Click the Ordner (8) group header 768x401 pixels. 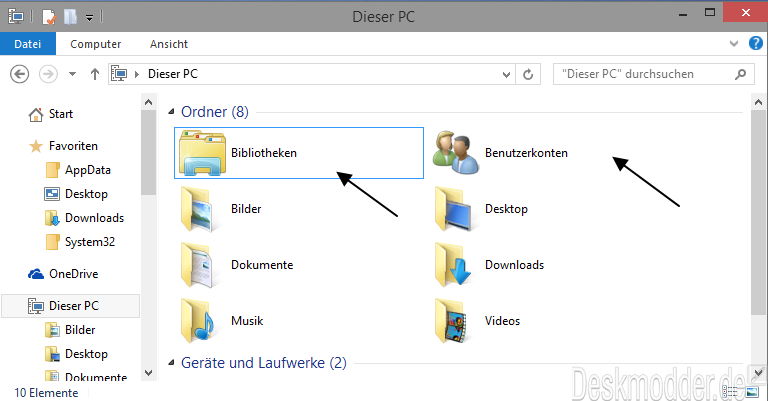215,112
